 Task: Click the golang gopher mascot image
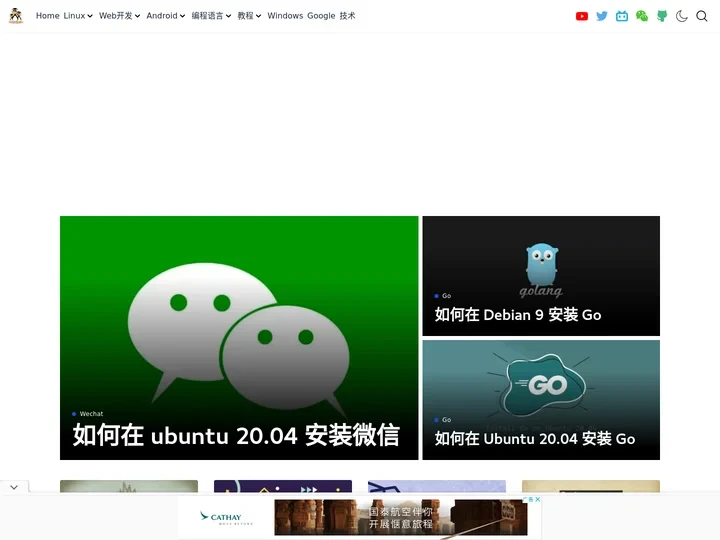541,270
